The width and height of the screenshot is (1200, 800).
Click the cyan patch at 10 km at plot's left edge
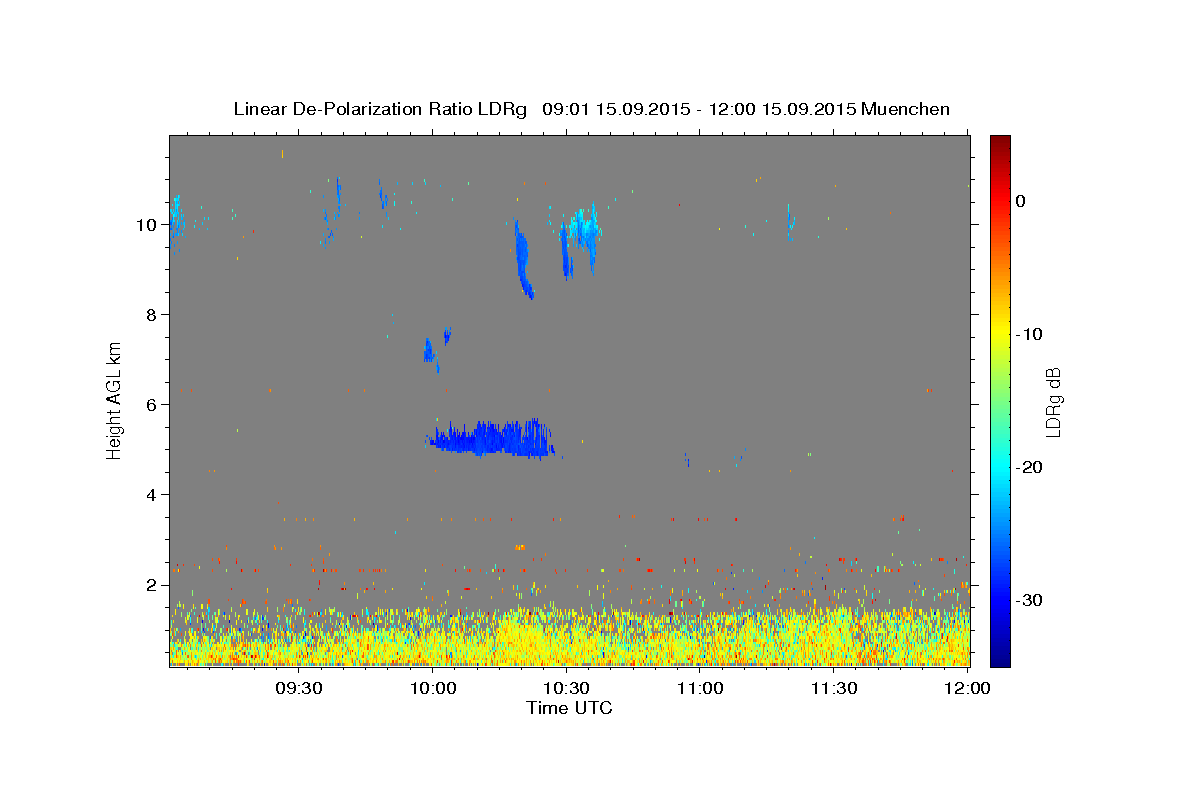click(x=175, y=220)
